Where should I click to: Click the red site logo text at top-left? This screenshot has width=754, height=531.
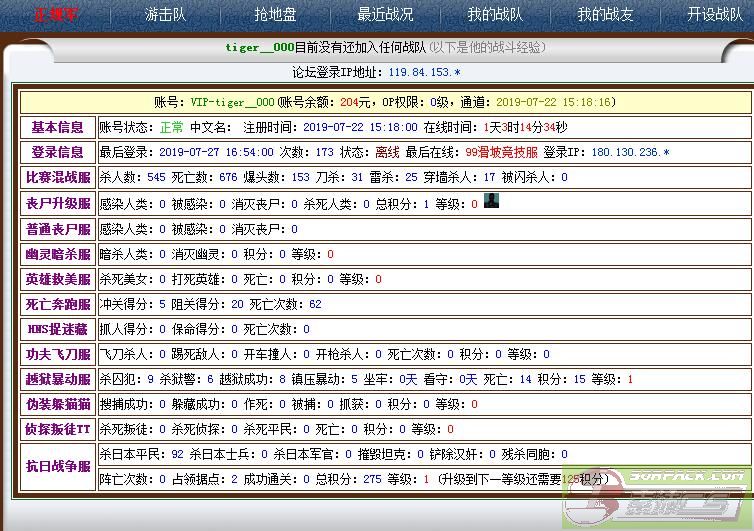click(56, 15)
